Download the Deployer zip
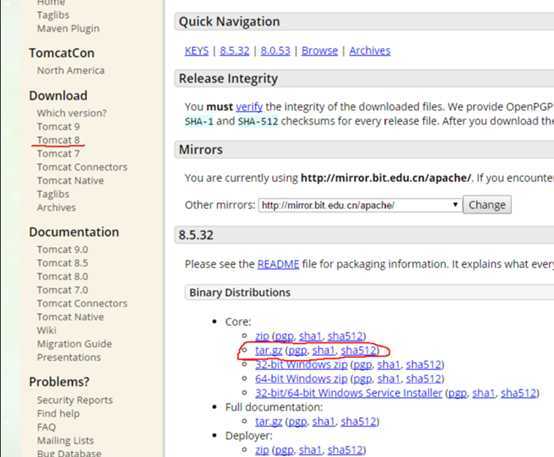Image resolution: width=554 pixels, height=457 pixels. point(262,450)
